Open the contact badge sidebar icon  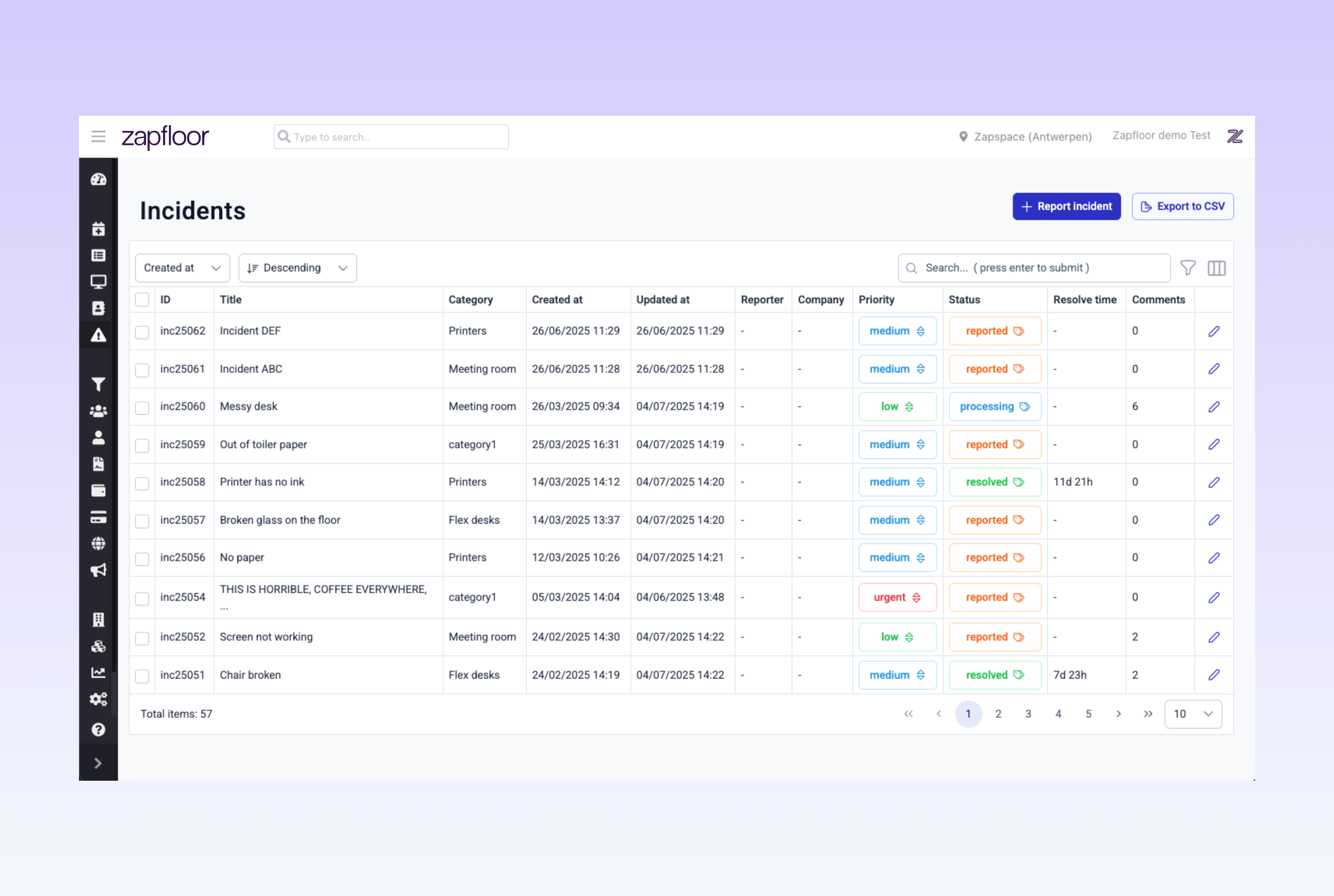[x=98, y=308]
